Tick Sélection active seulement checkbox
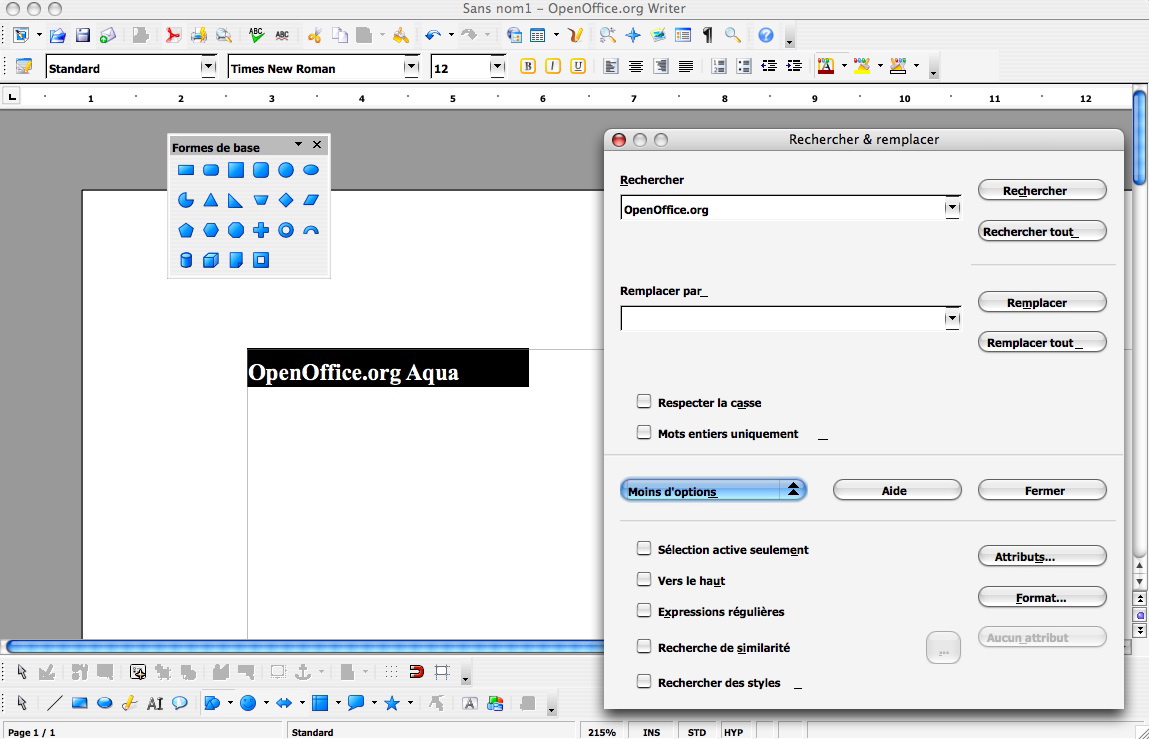1149x739 pixels. click(x=643, y=548)
